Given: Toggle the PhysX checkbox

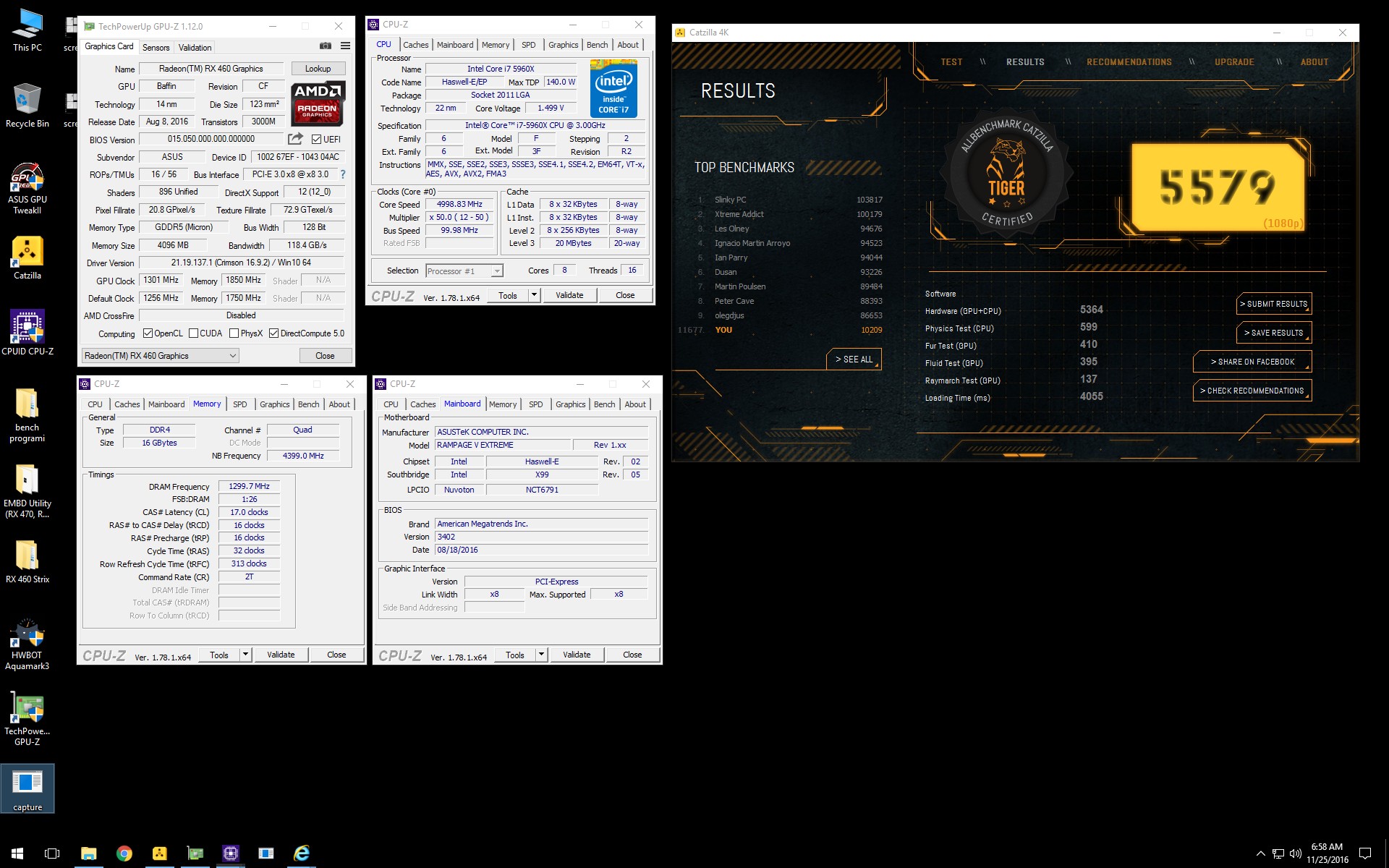Looking at the screenshot, I should pos(234,333).
